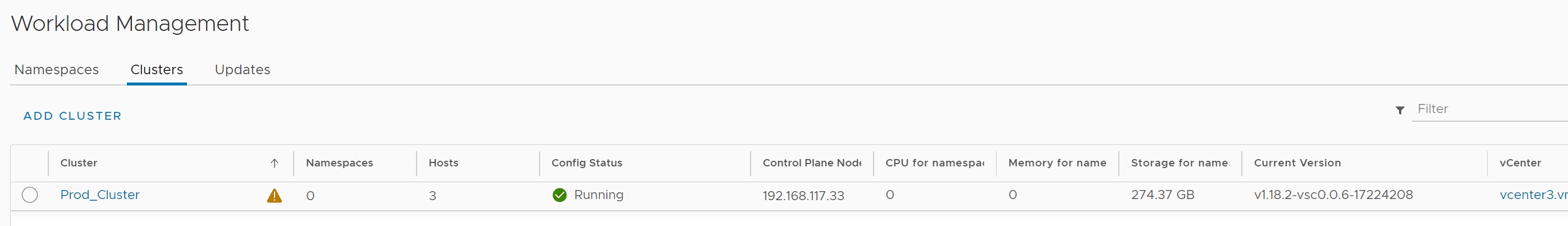Click the Memory for namespaces column header

[1057, 163]
